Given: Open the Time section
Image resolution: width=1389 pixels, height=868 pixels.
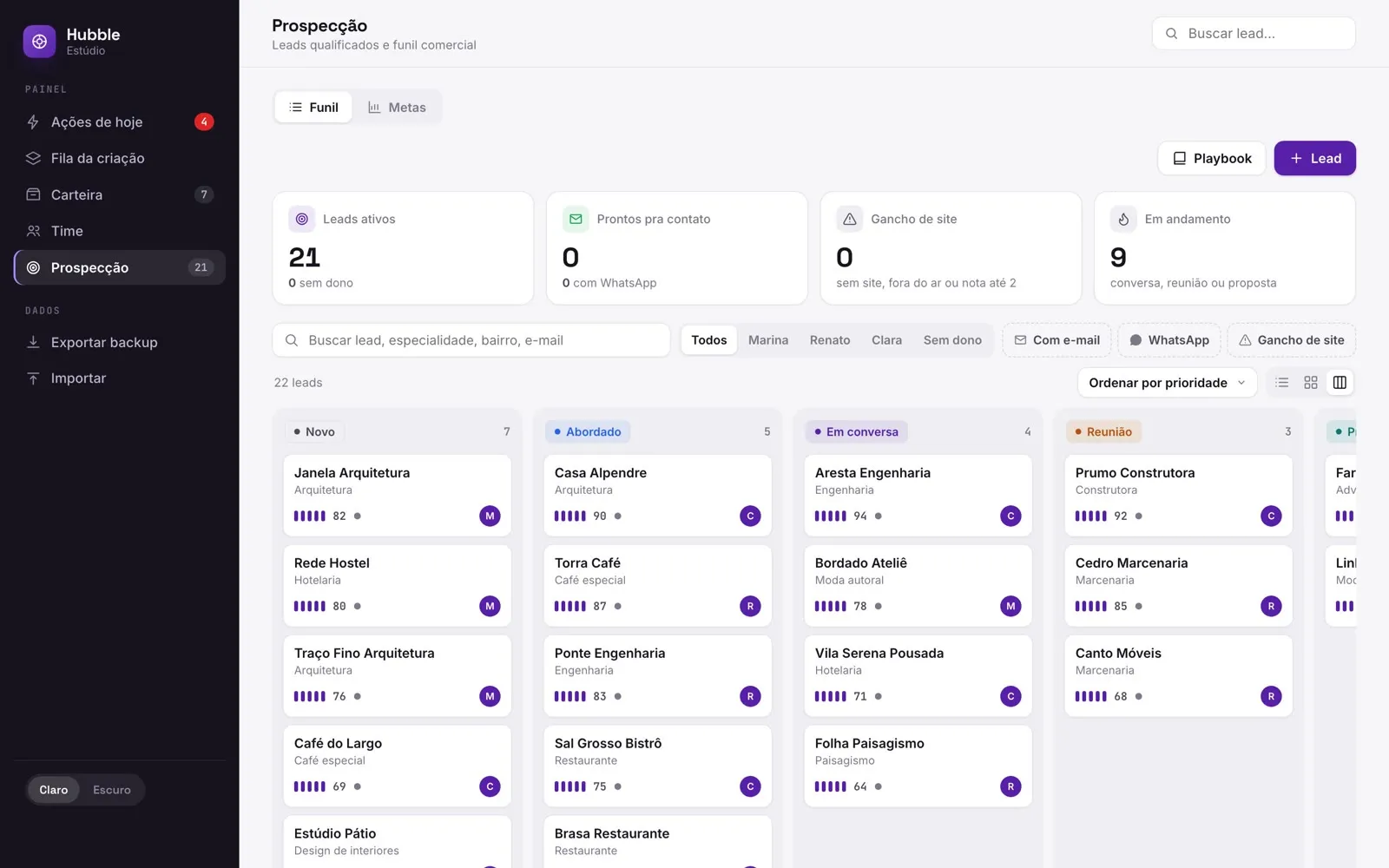Looking at the screenshot, I should pos(120,231).
